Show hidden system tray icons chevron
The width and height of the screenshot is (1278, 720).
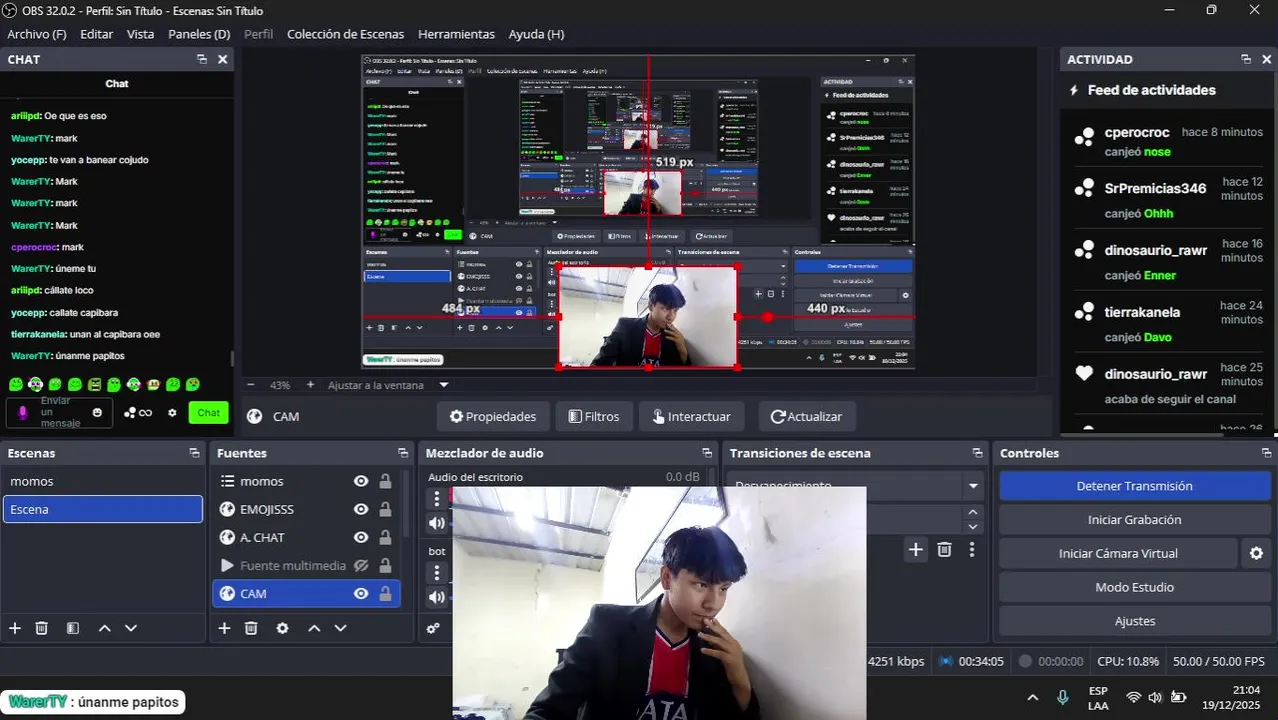(x=1033, y=697)
